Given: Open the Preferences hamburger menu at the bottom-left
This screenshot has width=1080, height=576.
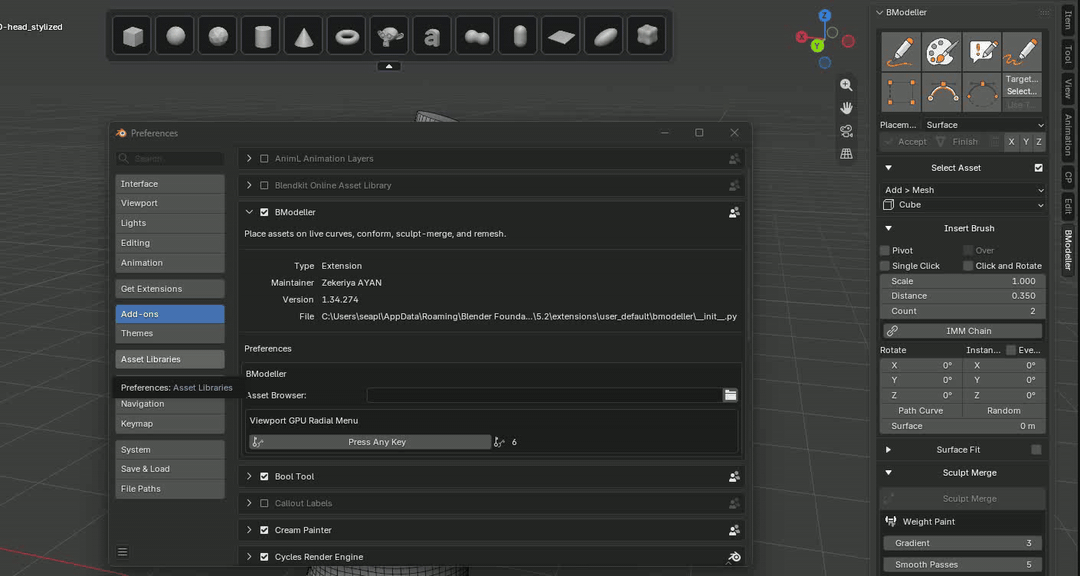Looking at the screenshot, I should click(123, 552).
